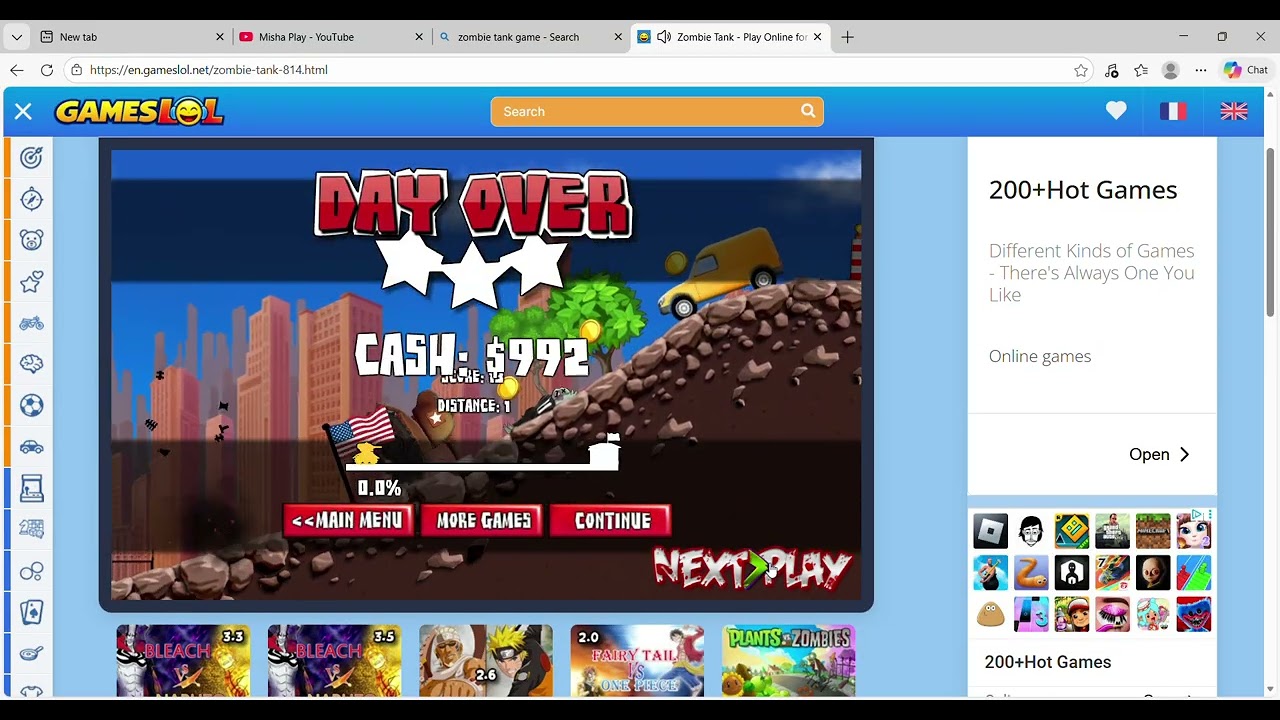Close the zombie tank game Search tab
This screenshot has height=720, width=1280.
click(618, 37)
